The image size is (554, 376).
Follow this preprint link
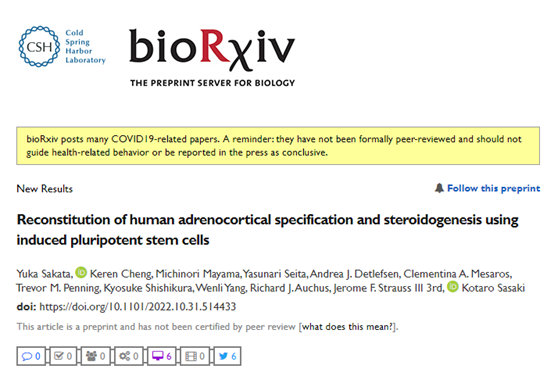[494, 188]
